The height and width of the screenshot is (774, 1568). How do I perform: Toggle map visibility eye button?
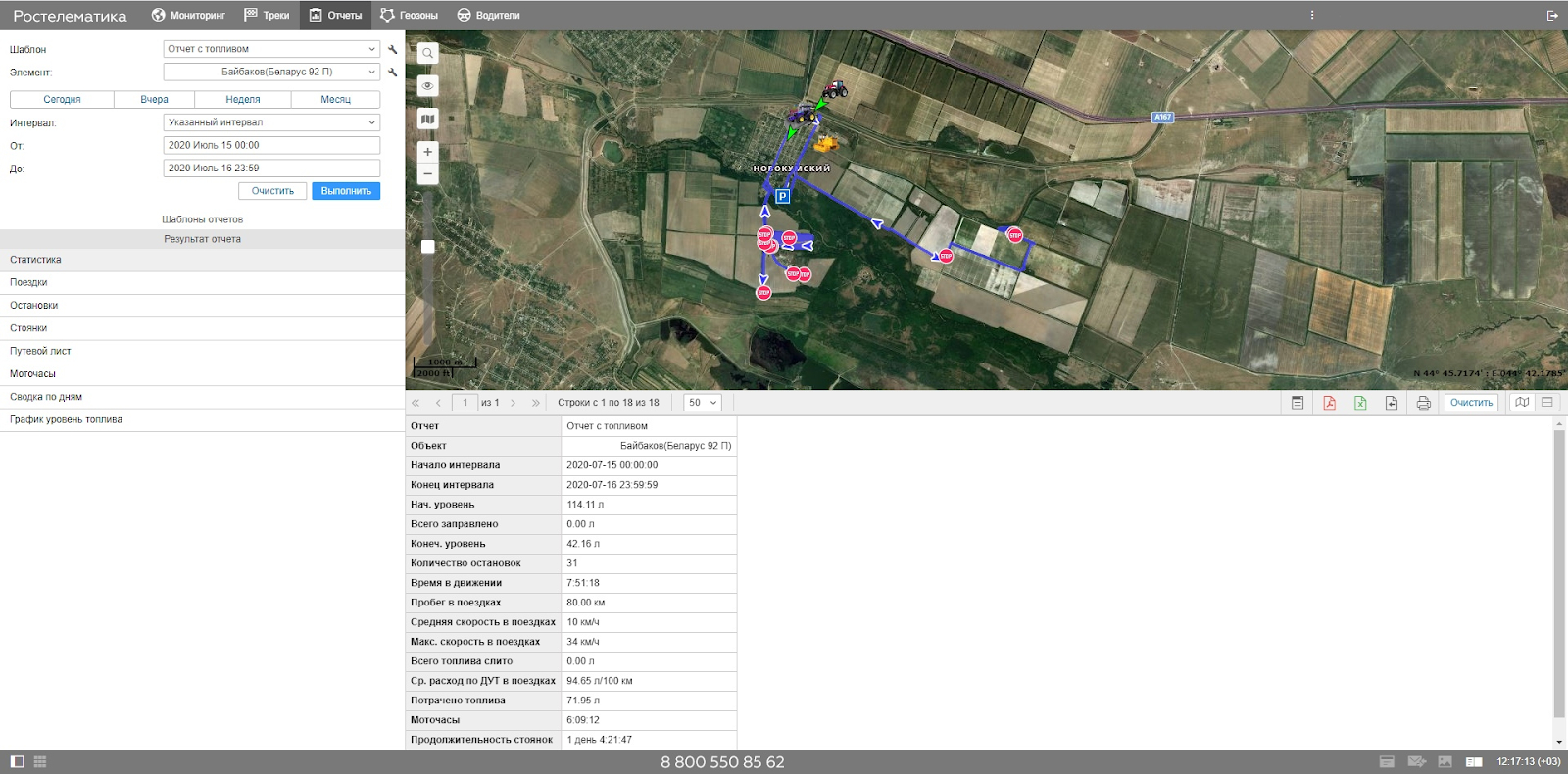[x=427, y=86]
